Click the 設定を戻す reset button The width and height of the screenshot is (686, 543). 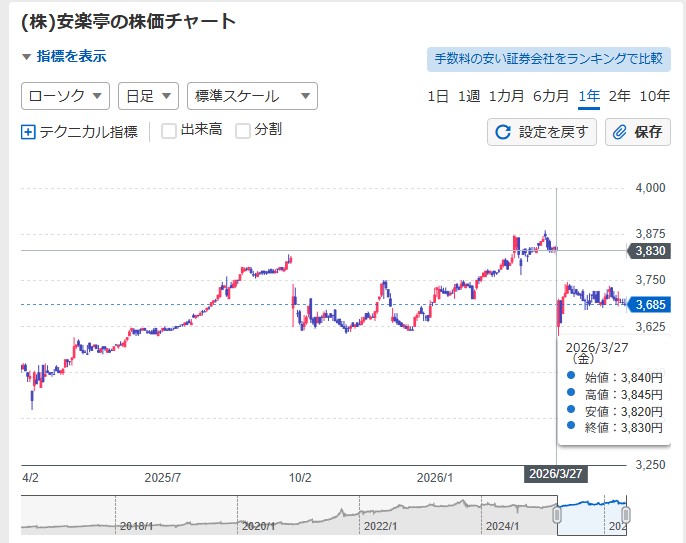click(x=542, y=132)
